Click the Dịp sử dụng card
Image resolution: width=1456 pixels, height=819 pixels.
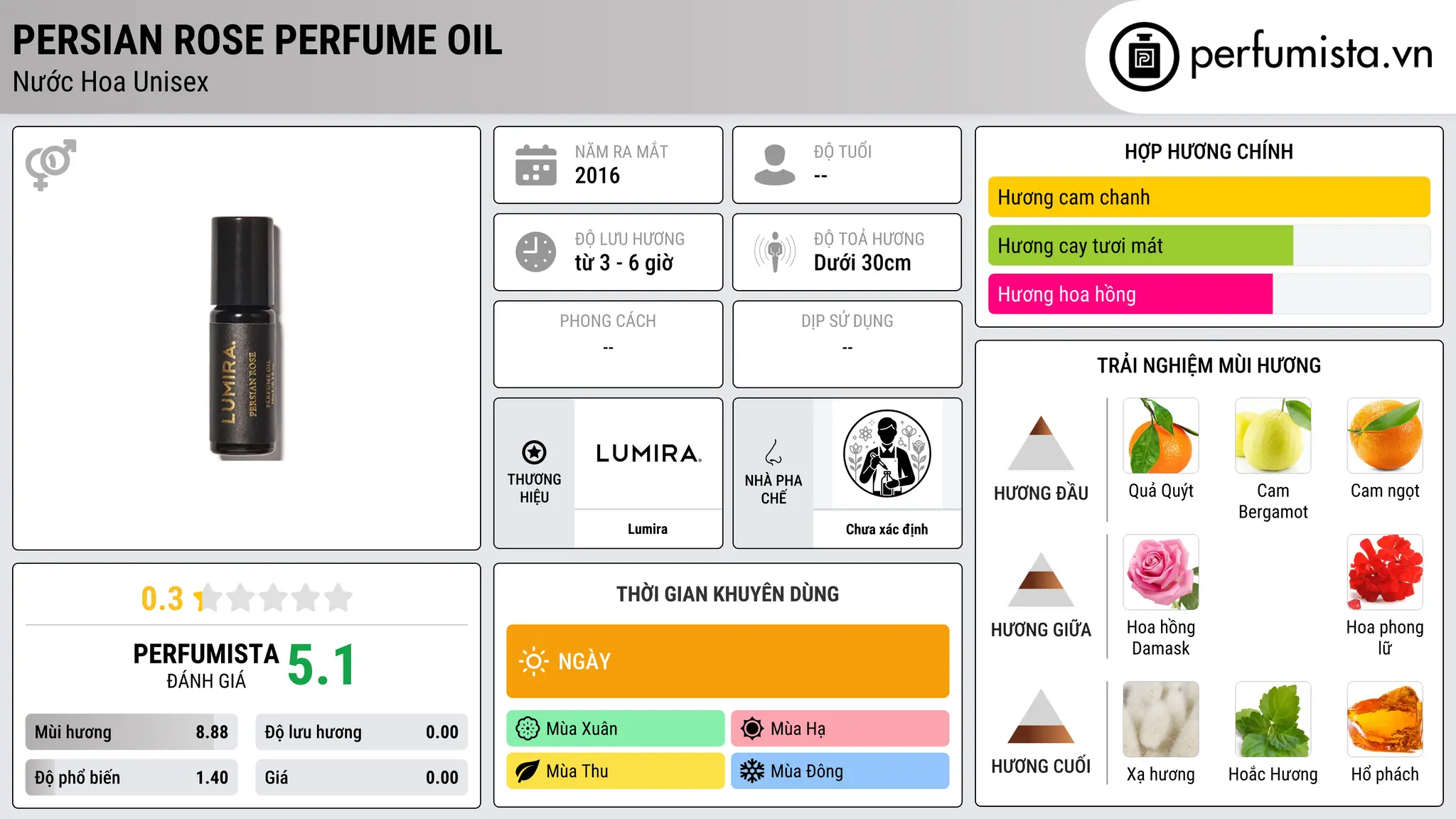(x=847, y=344)
